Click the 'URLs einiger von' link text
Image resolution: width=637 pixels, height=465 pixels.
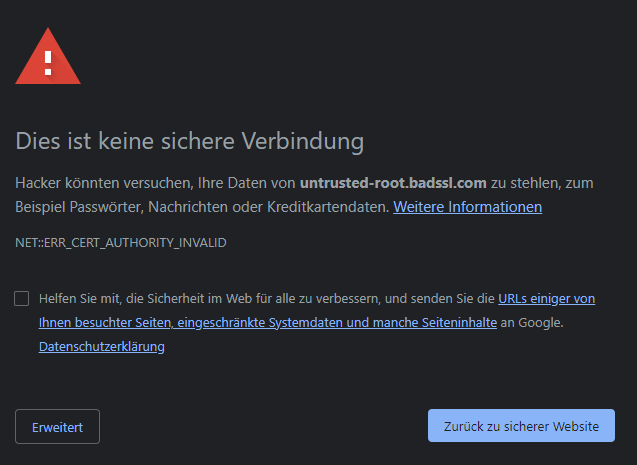pyautogui.click(x=546, y=299)
